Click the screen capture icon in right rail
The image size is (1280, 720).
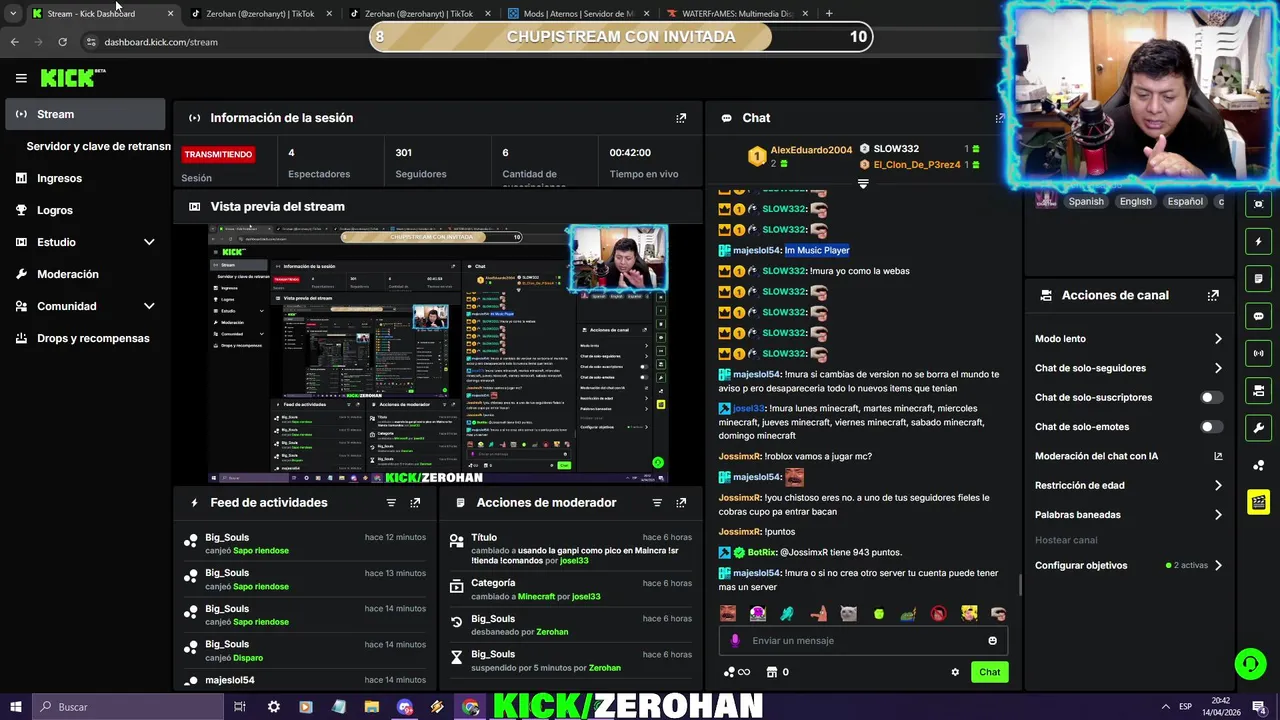1258,204
